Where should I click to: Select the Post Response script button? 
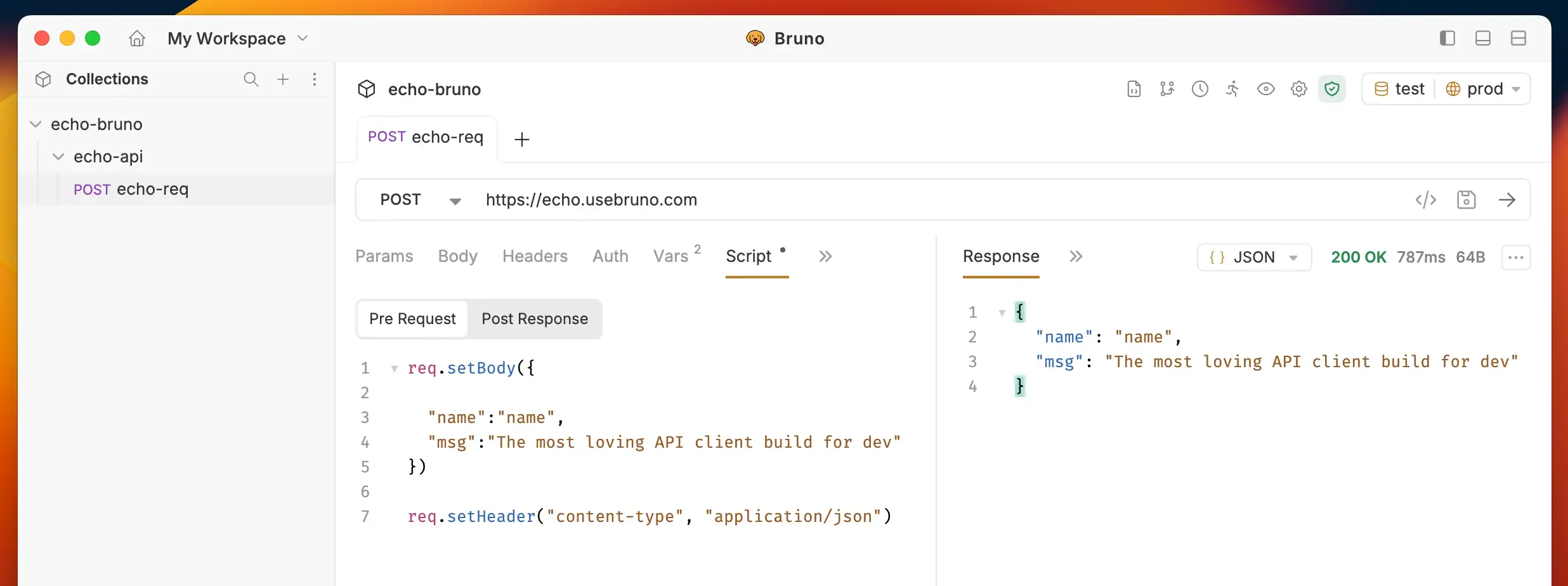(534, 319)
